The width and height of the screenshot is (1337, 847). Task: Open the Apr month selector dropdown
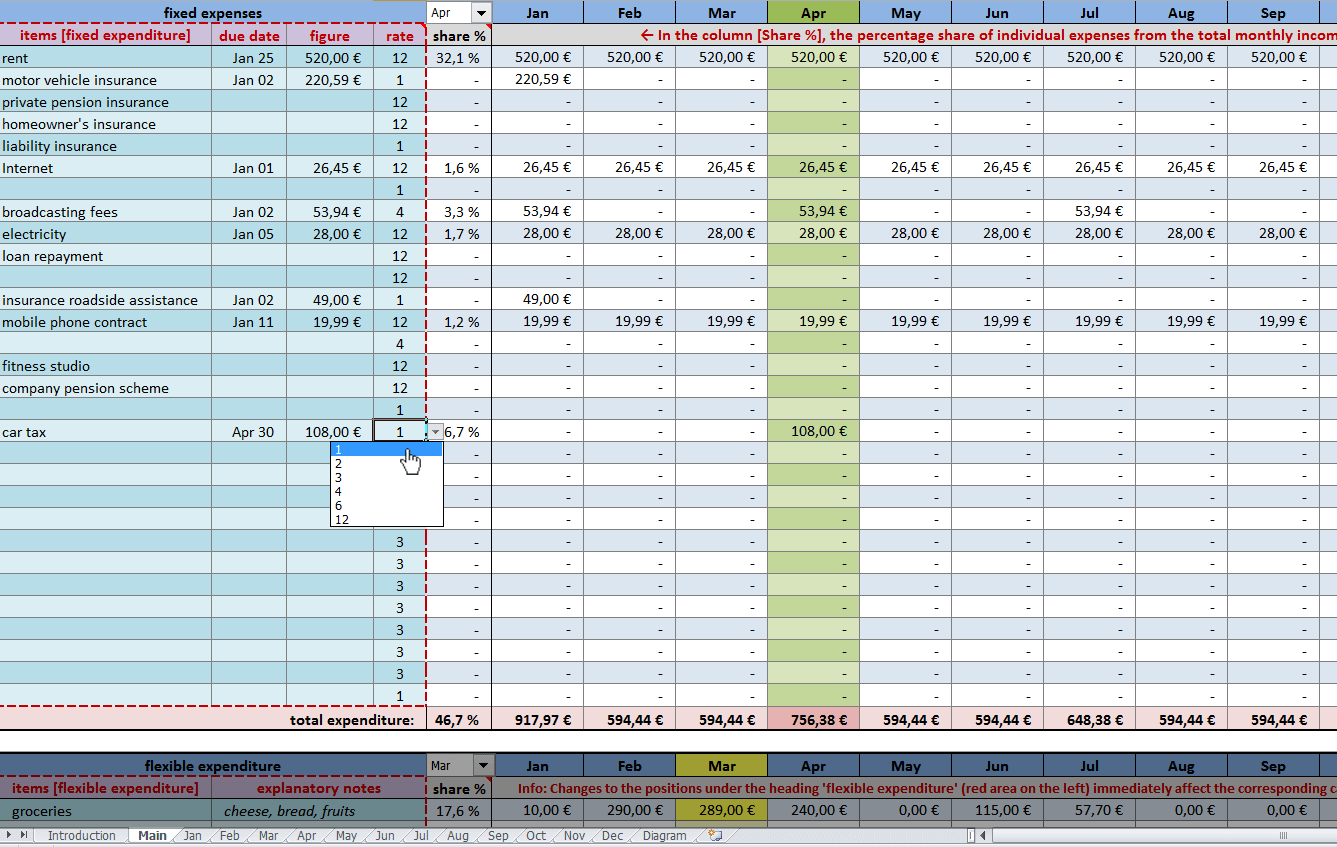click(x=482, y=13)
